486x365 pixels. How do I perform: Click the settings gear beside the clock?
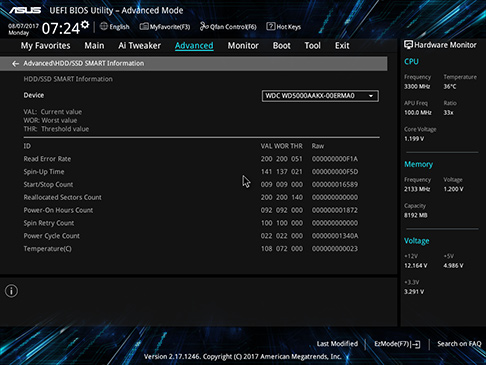click(x=85, y=24)
